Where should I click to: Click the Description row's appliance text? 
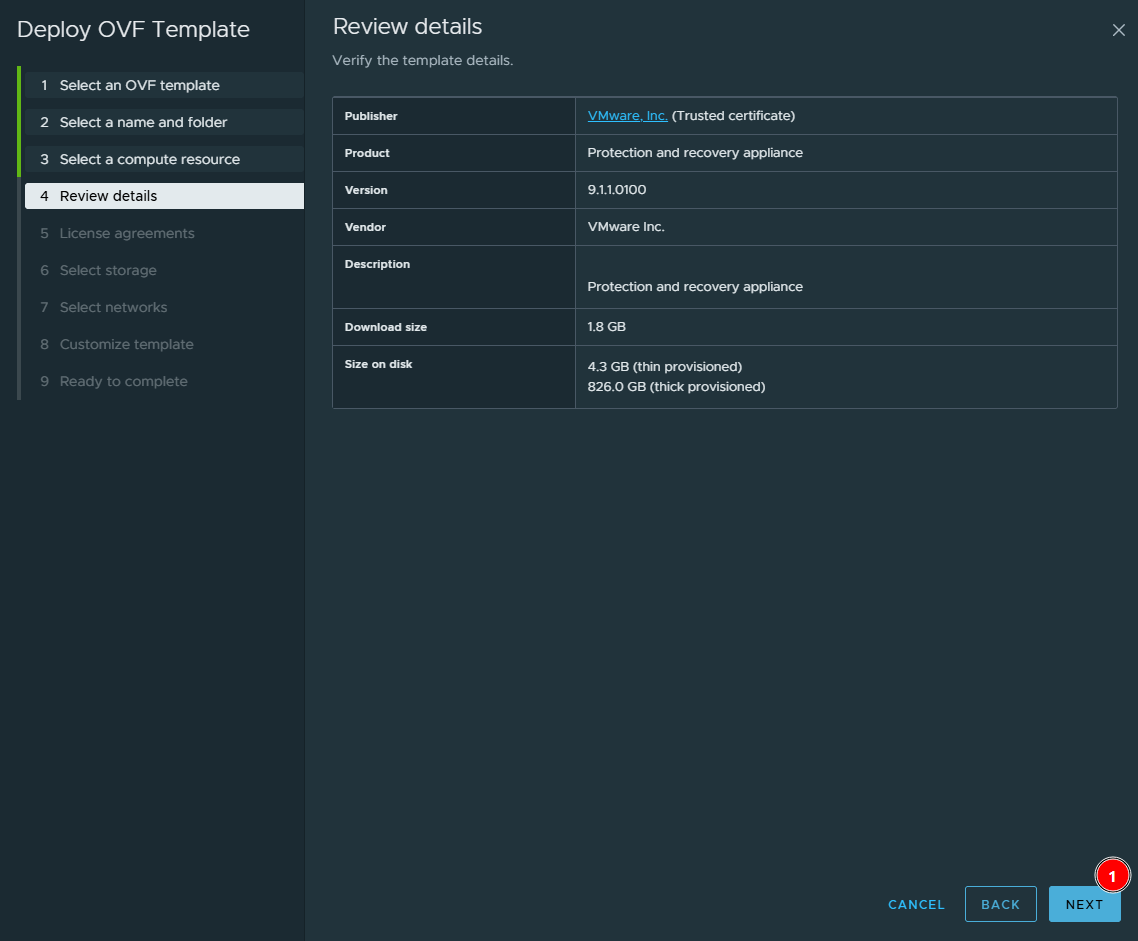pyautogui.click(x=695, y=287)
